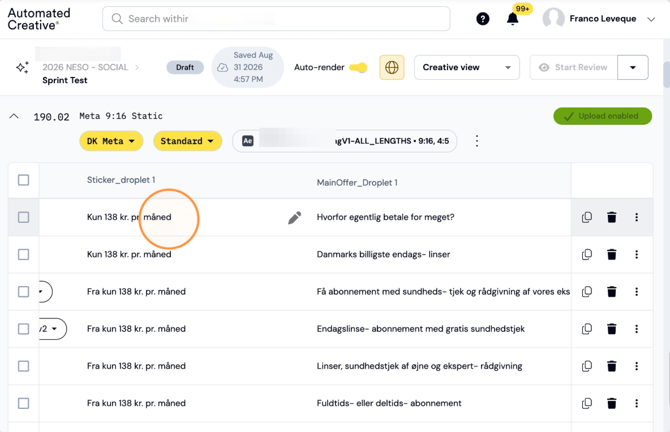The height and width of the screenshot is (432, 670).
Task: Open notifications bell icon
Action: pos(512,19)
